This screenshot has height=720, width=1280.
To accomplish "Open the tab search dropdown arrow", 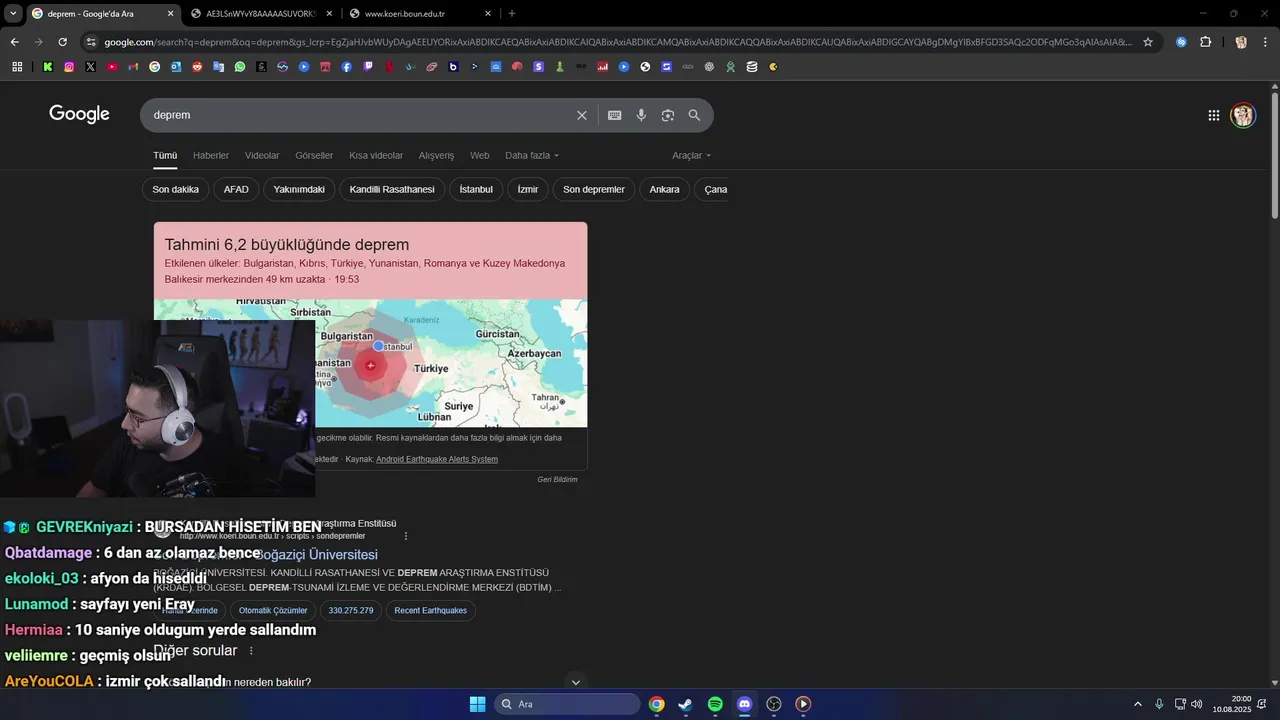I will [13, 13].
